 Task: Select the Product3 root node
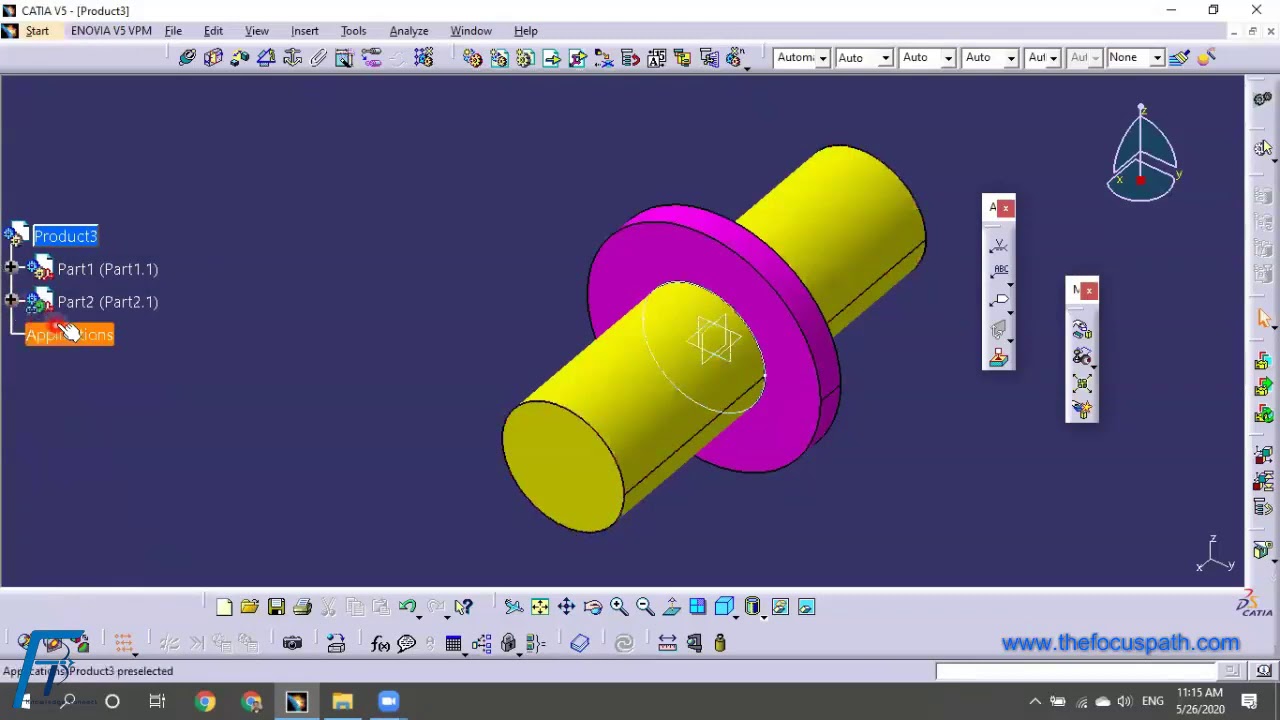pos(65,236)
